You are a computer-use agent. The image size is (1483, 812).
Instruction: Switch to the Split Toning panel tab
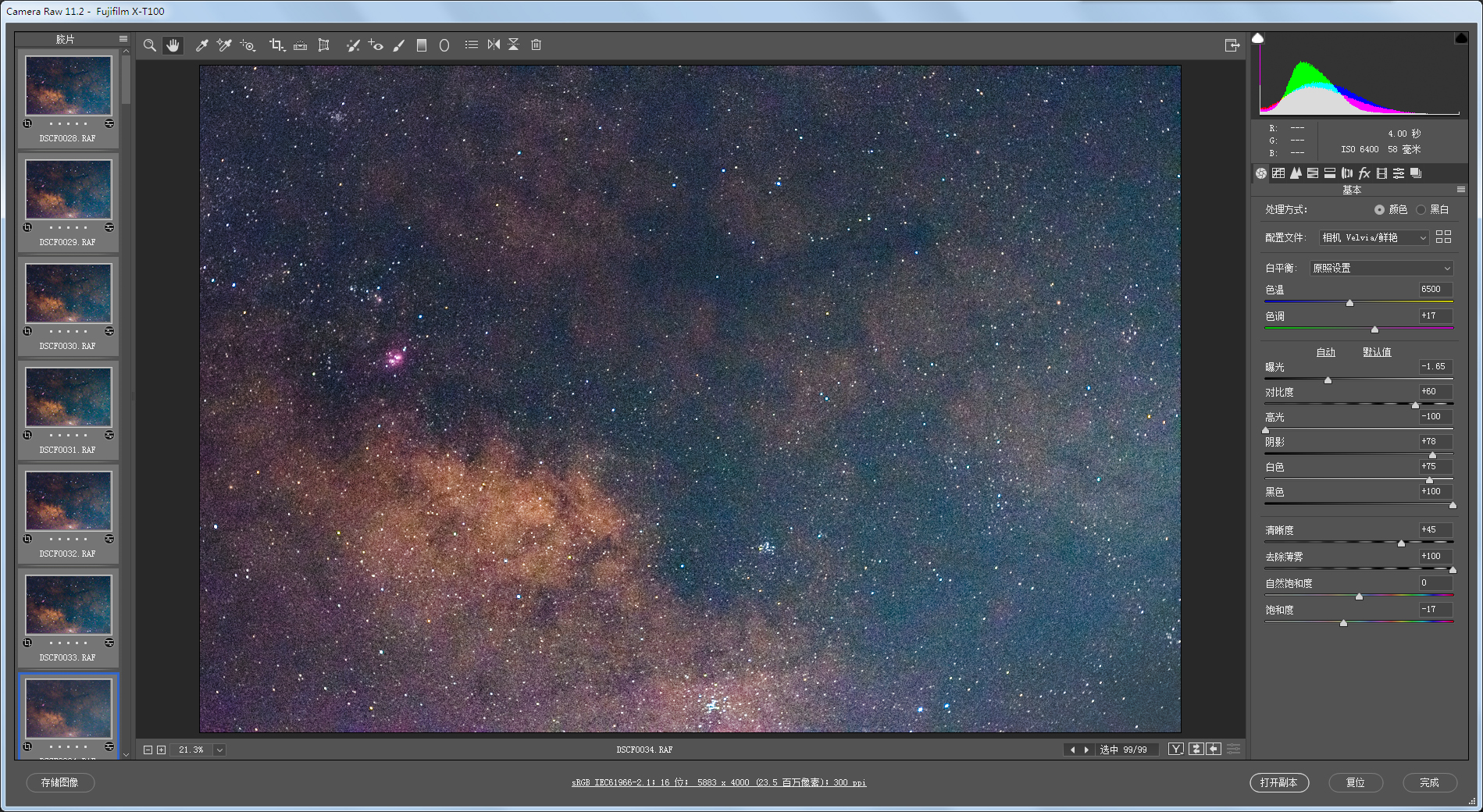click(x=1330, y=173)
